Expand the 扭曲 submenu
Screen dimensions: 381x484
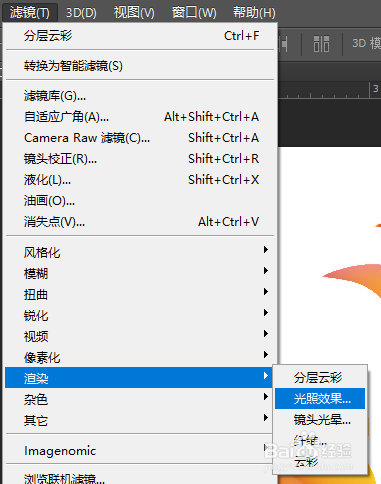(141, 294)
